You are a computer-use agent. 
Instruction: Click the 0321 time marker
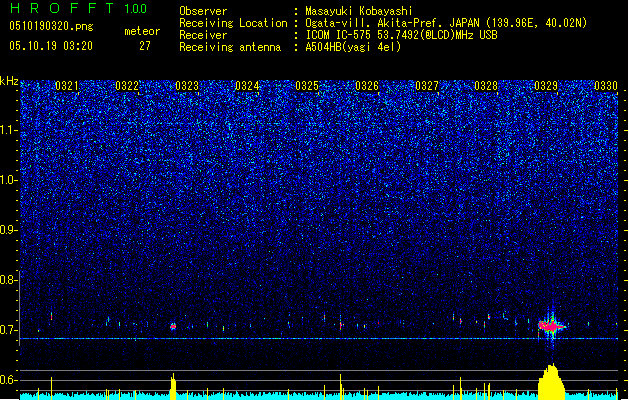click(x=67, y=86)
